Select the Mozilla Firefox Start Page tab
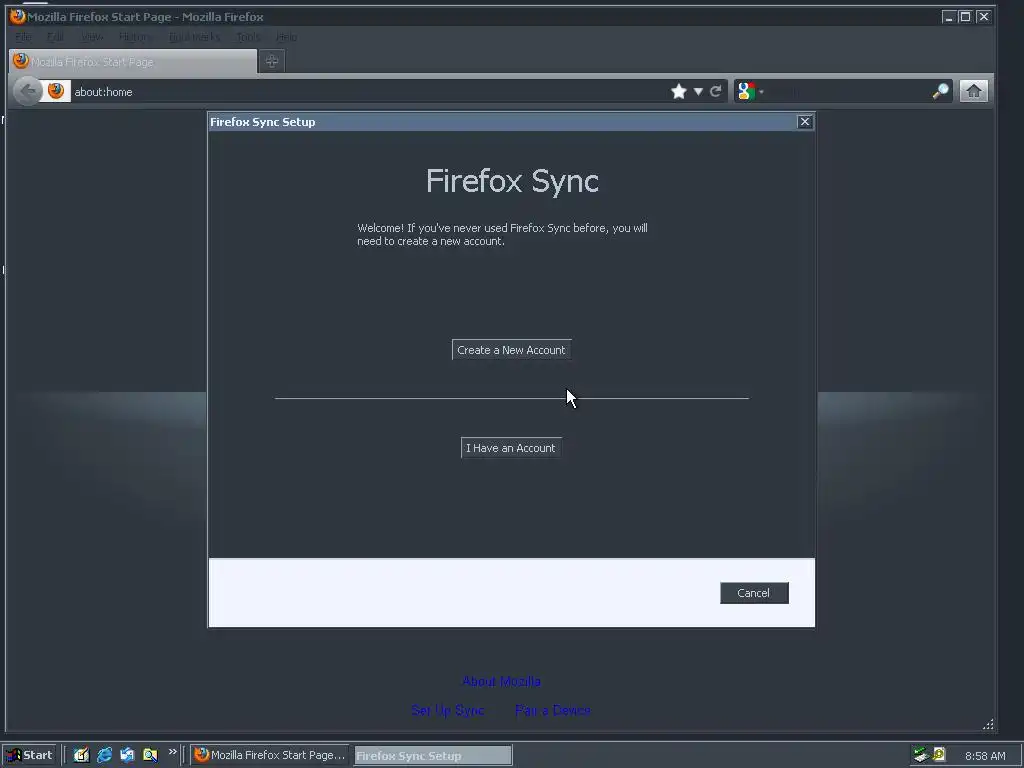The width and height of the screenshot is (1024, 768). (x=133, y=61)
